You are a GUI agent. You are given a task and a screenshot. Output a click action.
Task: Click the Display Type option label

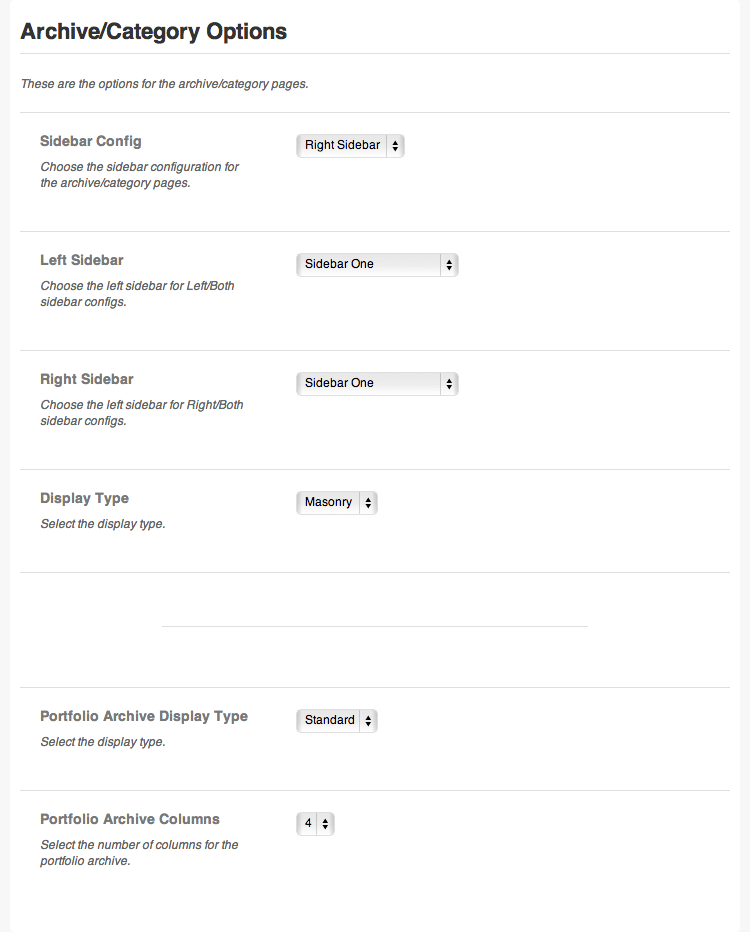point(85,499)
